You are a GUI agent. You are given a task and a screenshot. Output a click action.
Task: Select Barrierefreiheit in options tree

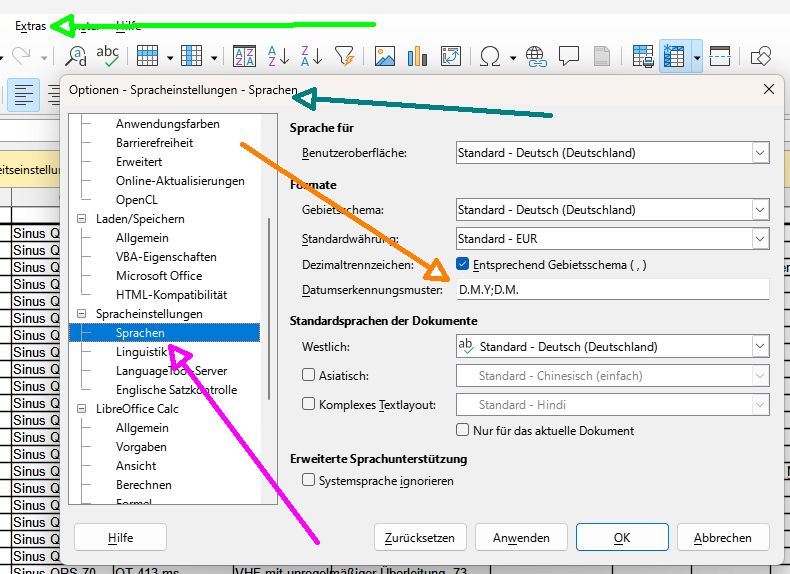click(154, 143)
